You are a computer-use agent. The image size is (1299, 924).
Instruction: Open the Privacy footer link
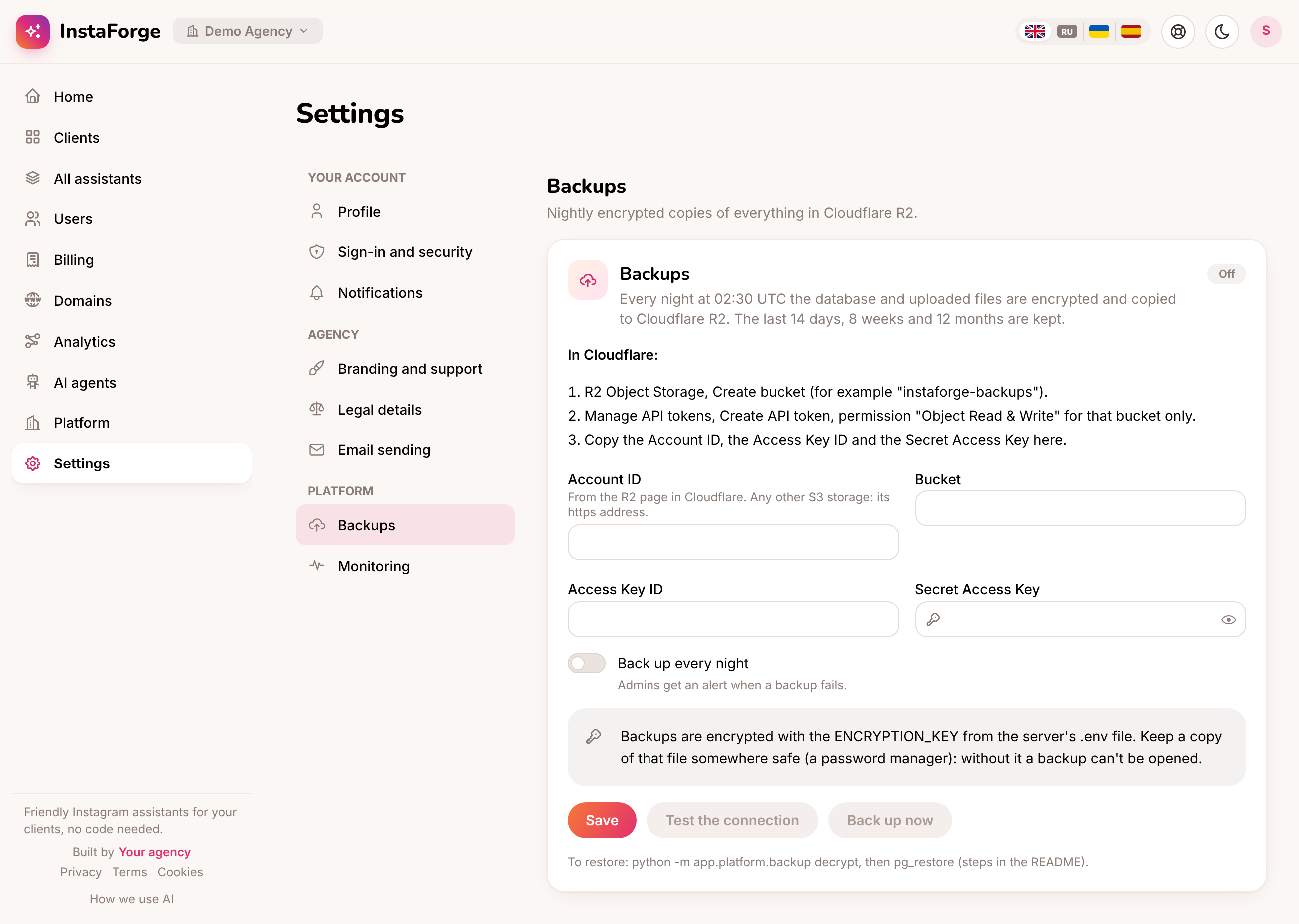click(81, 872)
